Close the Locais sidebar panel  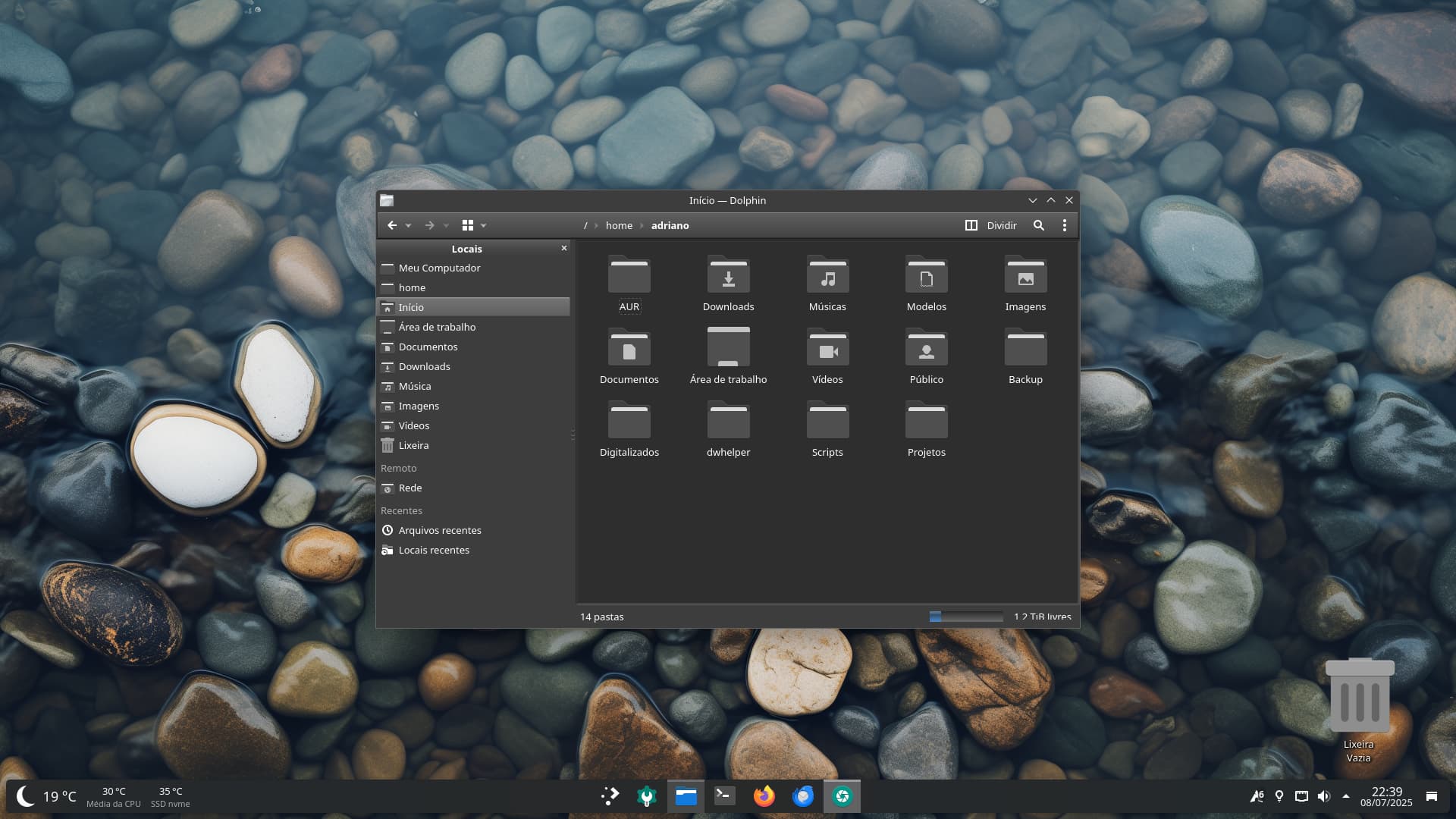tap(564, 248)
